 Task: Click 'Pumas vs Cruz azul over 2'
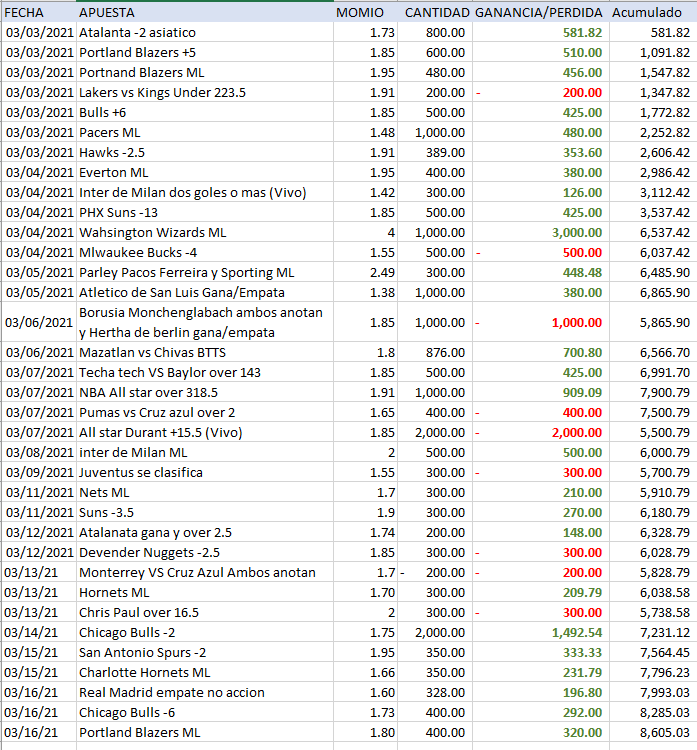click(205, 412)
